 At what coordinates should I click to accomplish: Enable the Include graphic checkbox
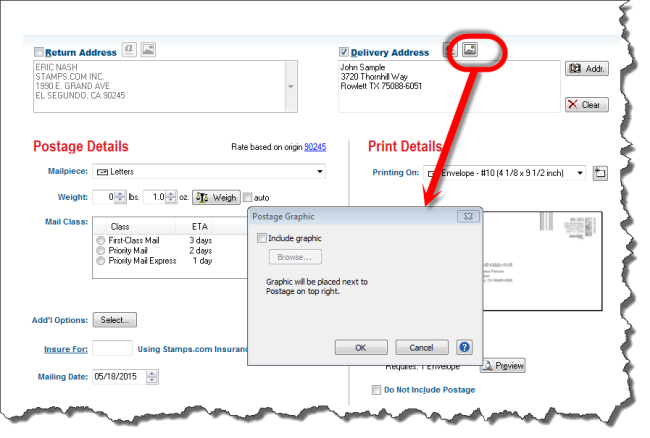[263, 238]
